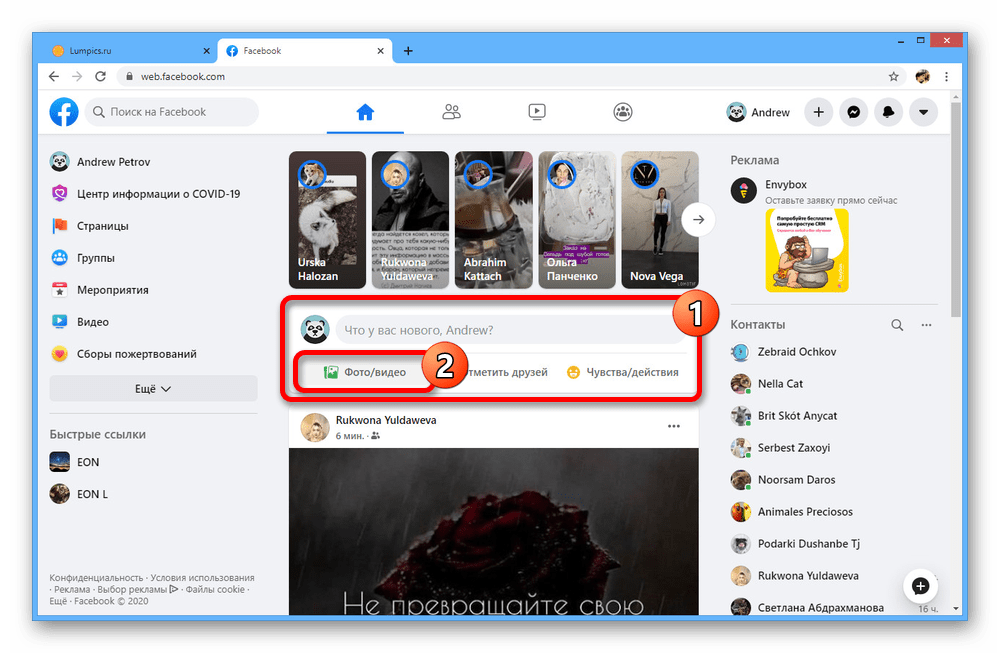Viewport: 1000px width, 653px height.
Task: Open the Friends tab icon
Action: (x=451, y=112)
